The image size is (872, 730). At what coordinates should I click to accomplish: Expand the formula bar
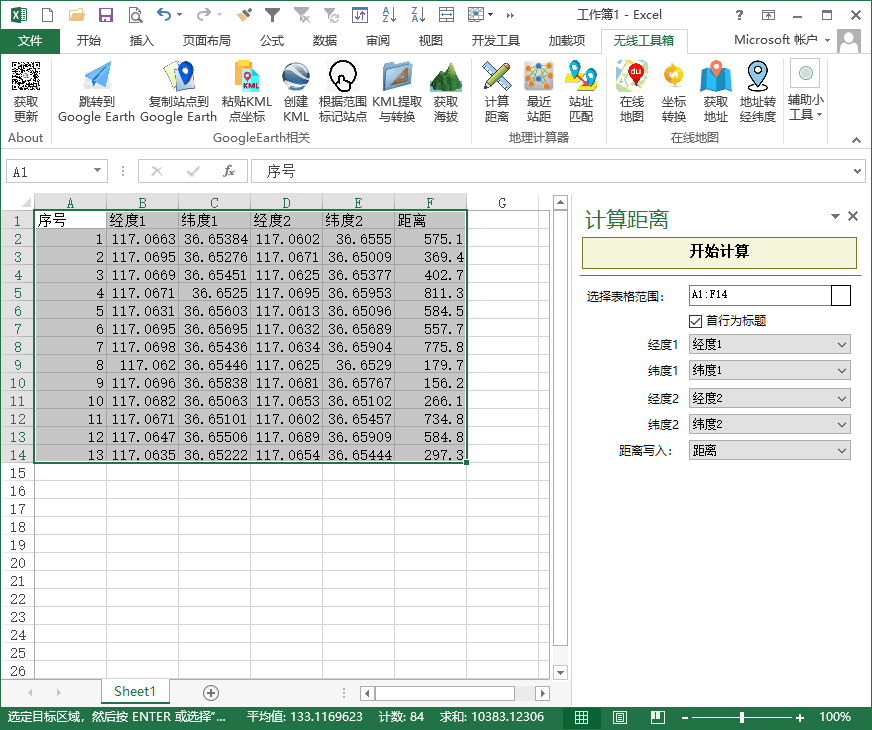click(x=857, y=171)
